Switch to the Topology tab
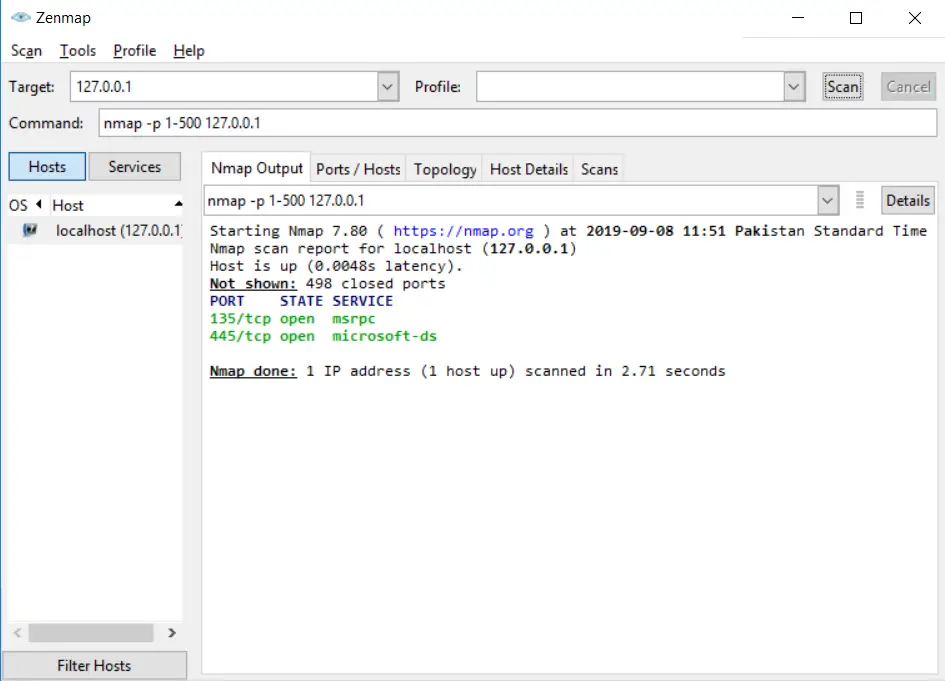This screenshot has height=681, width=945. tap(445, 169)
